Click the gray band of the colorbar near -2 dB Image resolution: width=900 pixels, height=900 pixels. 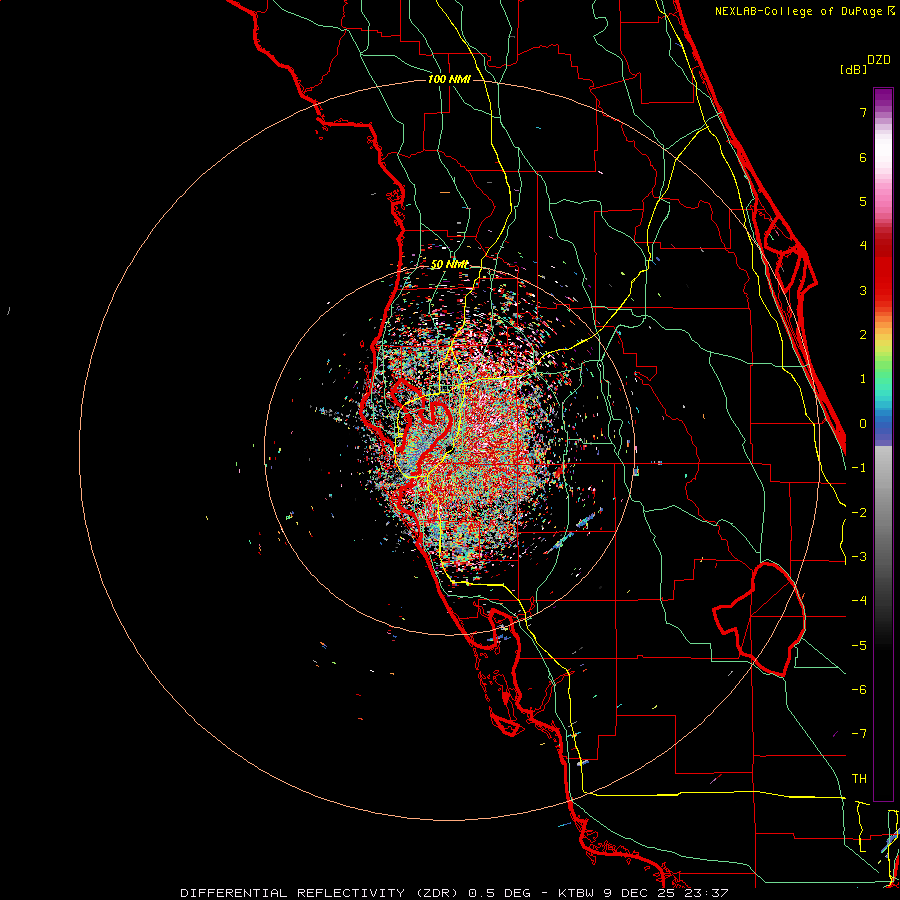[x=883, y=513]
